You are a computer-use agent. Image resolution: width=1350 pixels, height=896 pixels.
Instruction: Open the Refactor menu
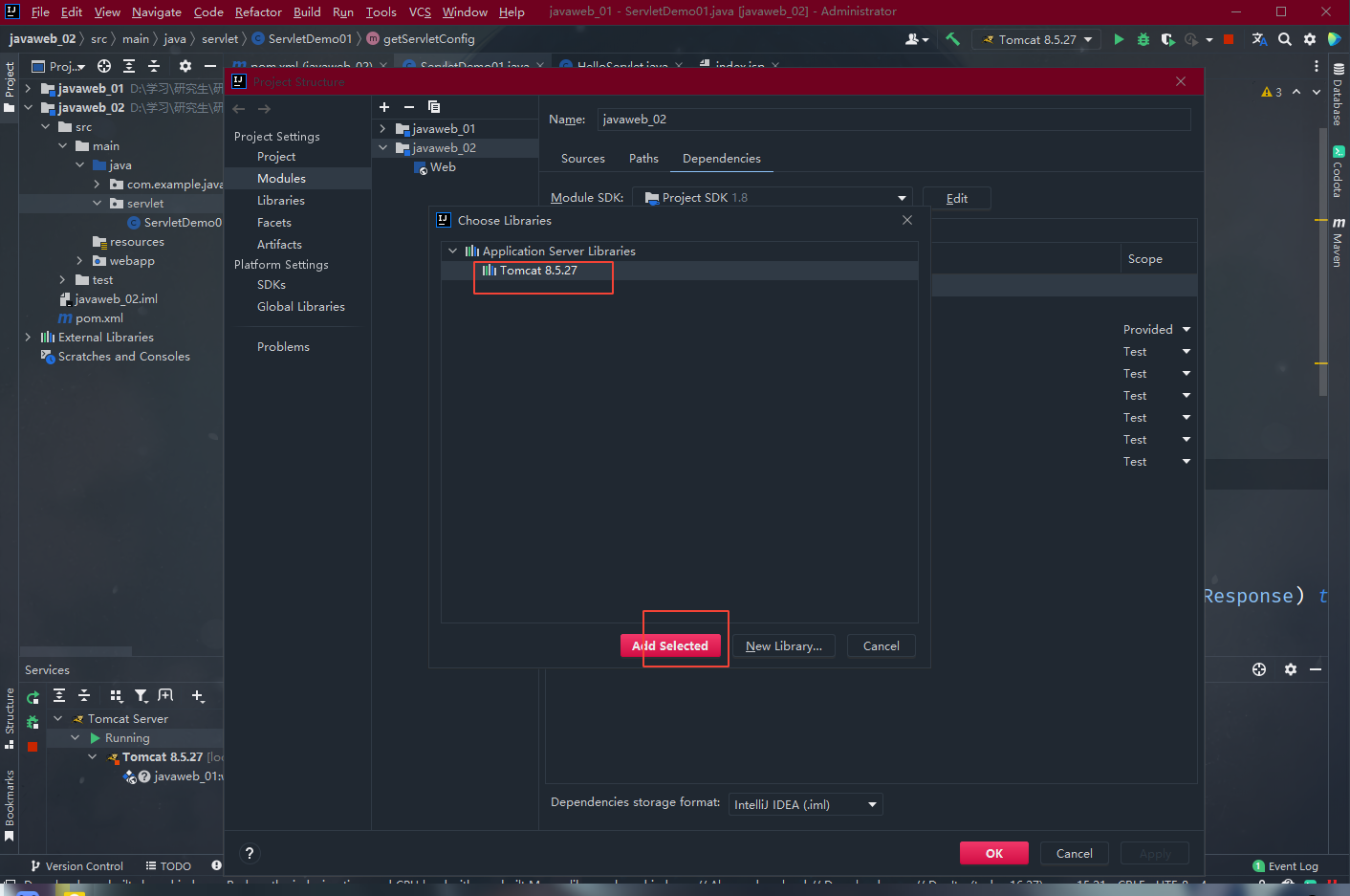(x=258, y=11)
